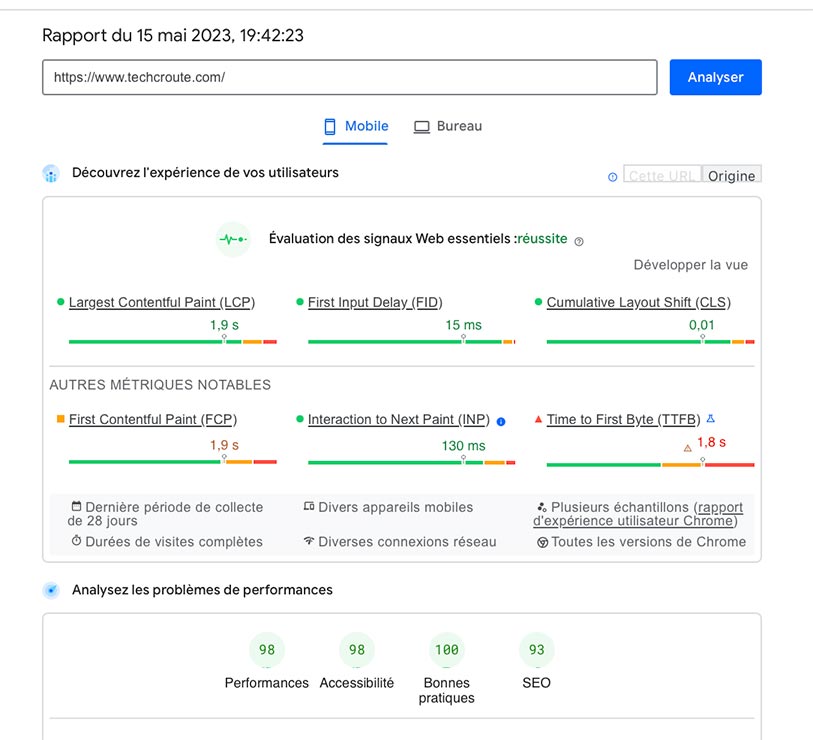The height and width of the screenshot is (740, 813).
Task: Click the samples icon by Plusieurs échantillons
Action: [542, 507]
